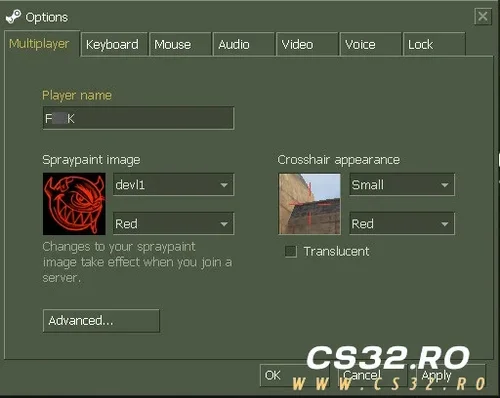This screenshot has width=500, height=398.
Task: Open the Voice tab
Action: coord(370,44)
